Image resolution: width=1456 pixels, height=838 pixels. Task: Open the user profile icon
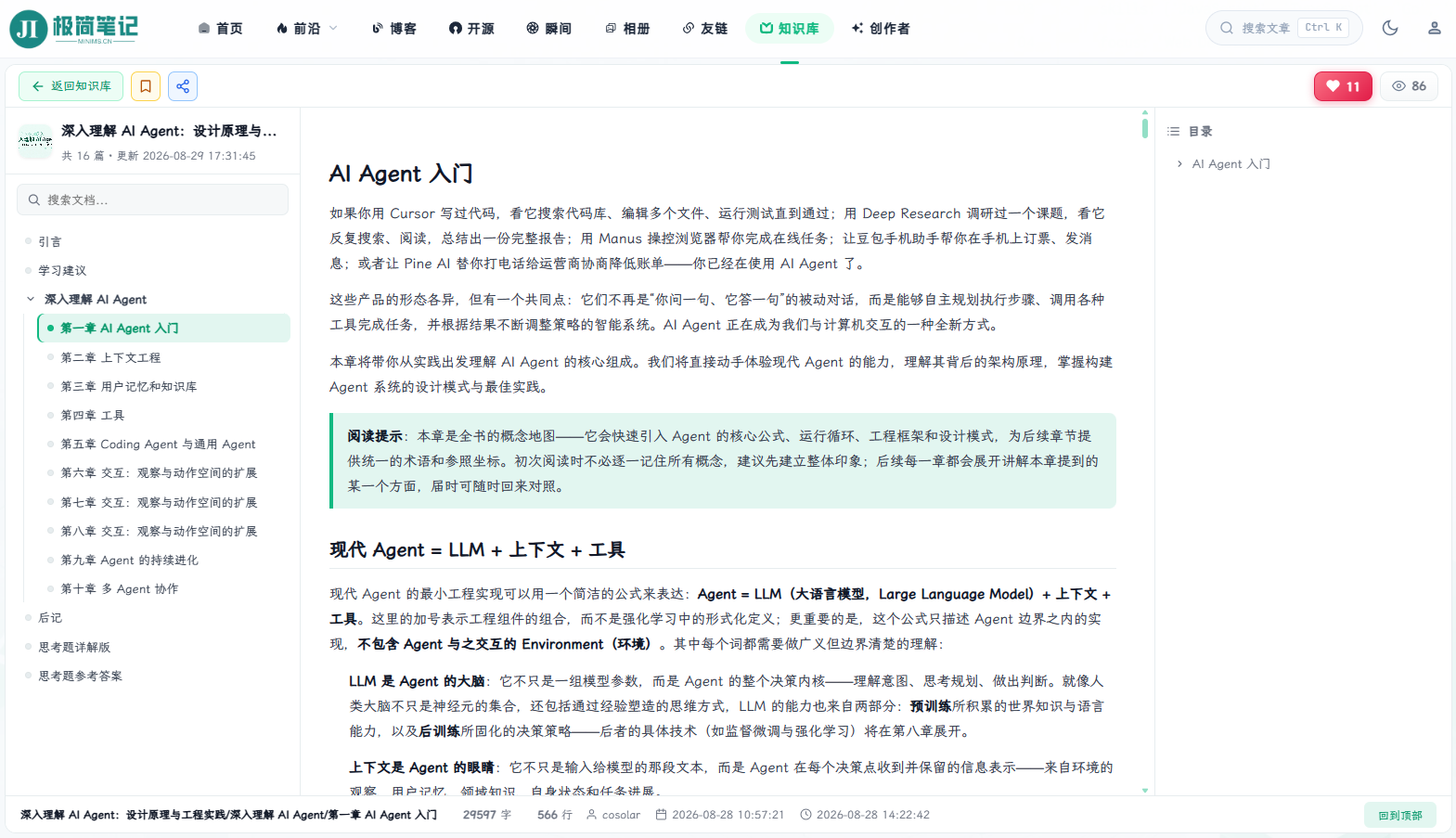pos(1434,28)
